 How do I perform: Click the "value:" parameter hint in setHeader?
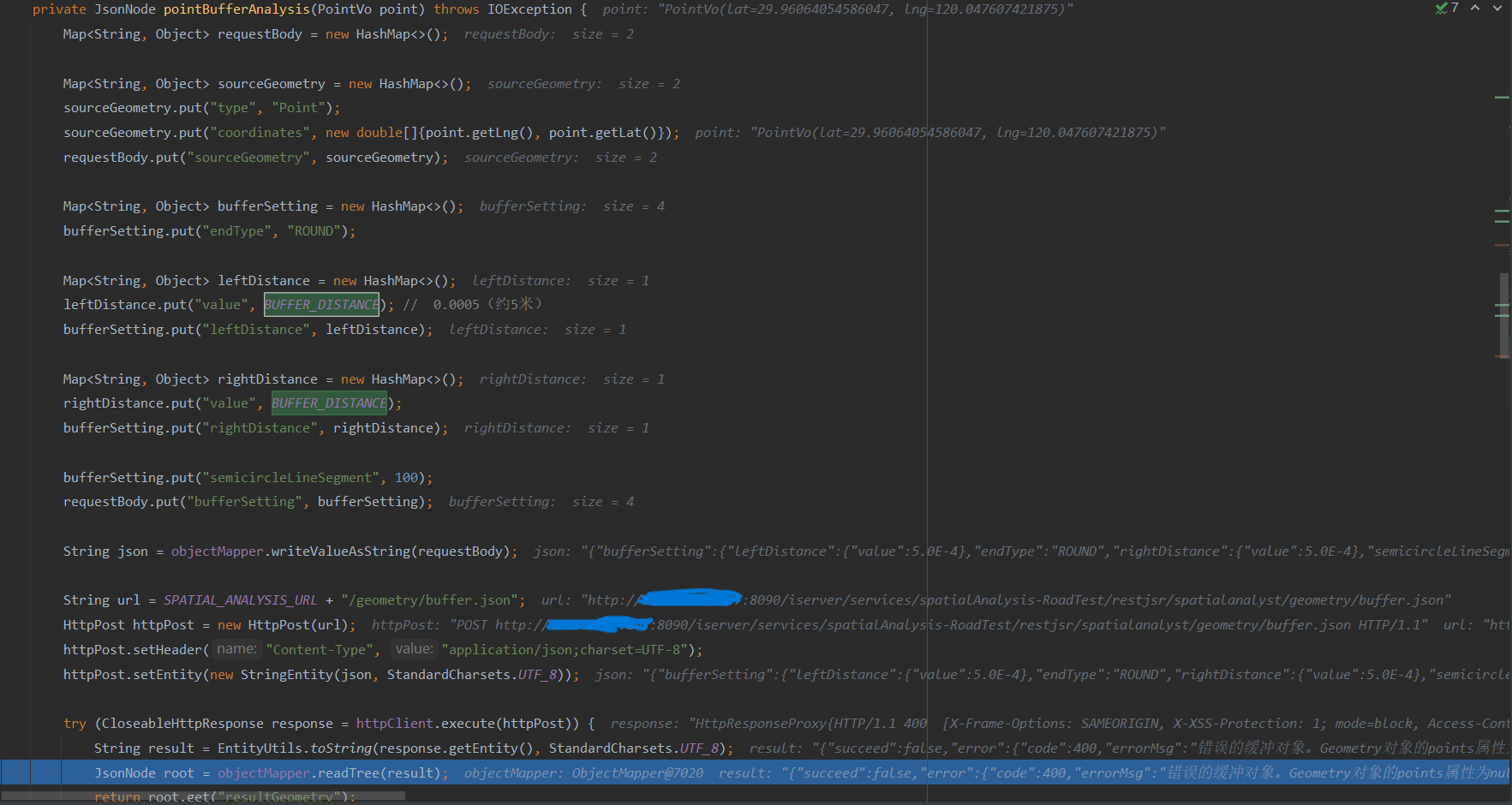[x=415, y=649]
